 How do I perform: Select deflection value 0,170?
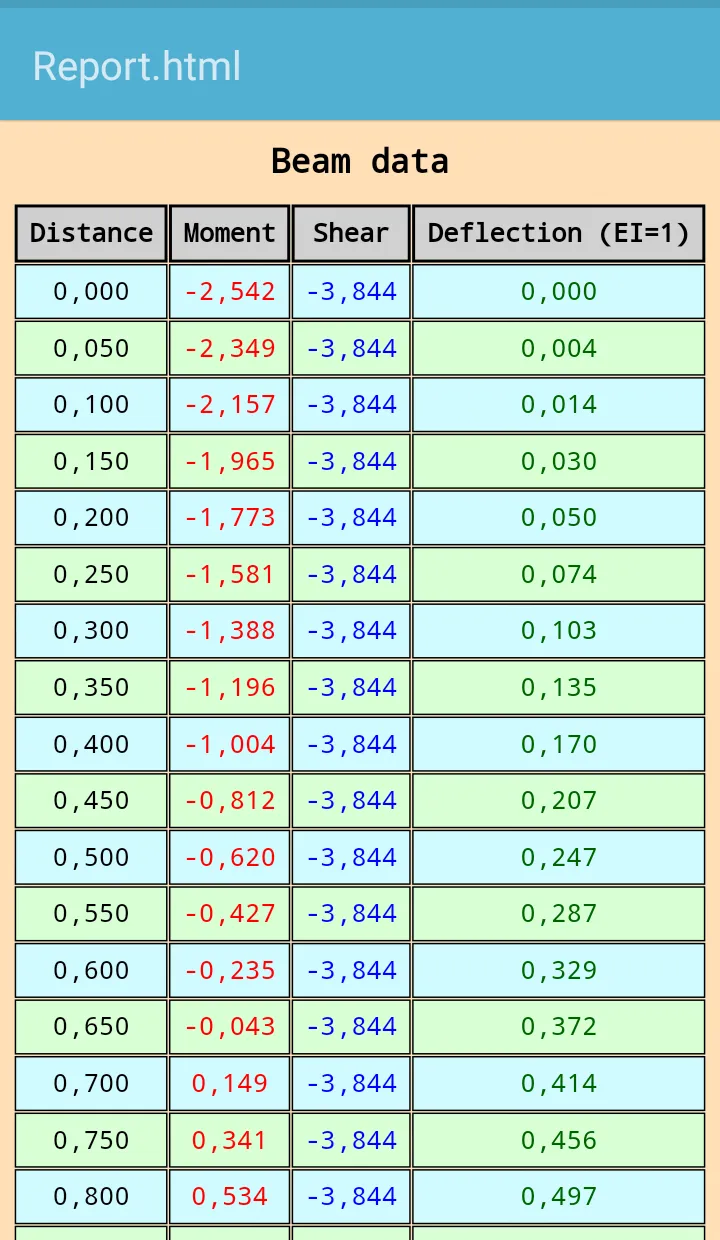click(x=559, y=744)
